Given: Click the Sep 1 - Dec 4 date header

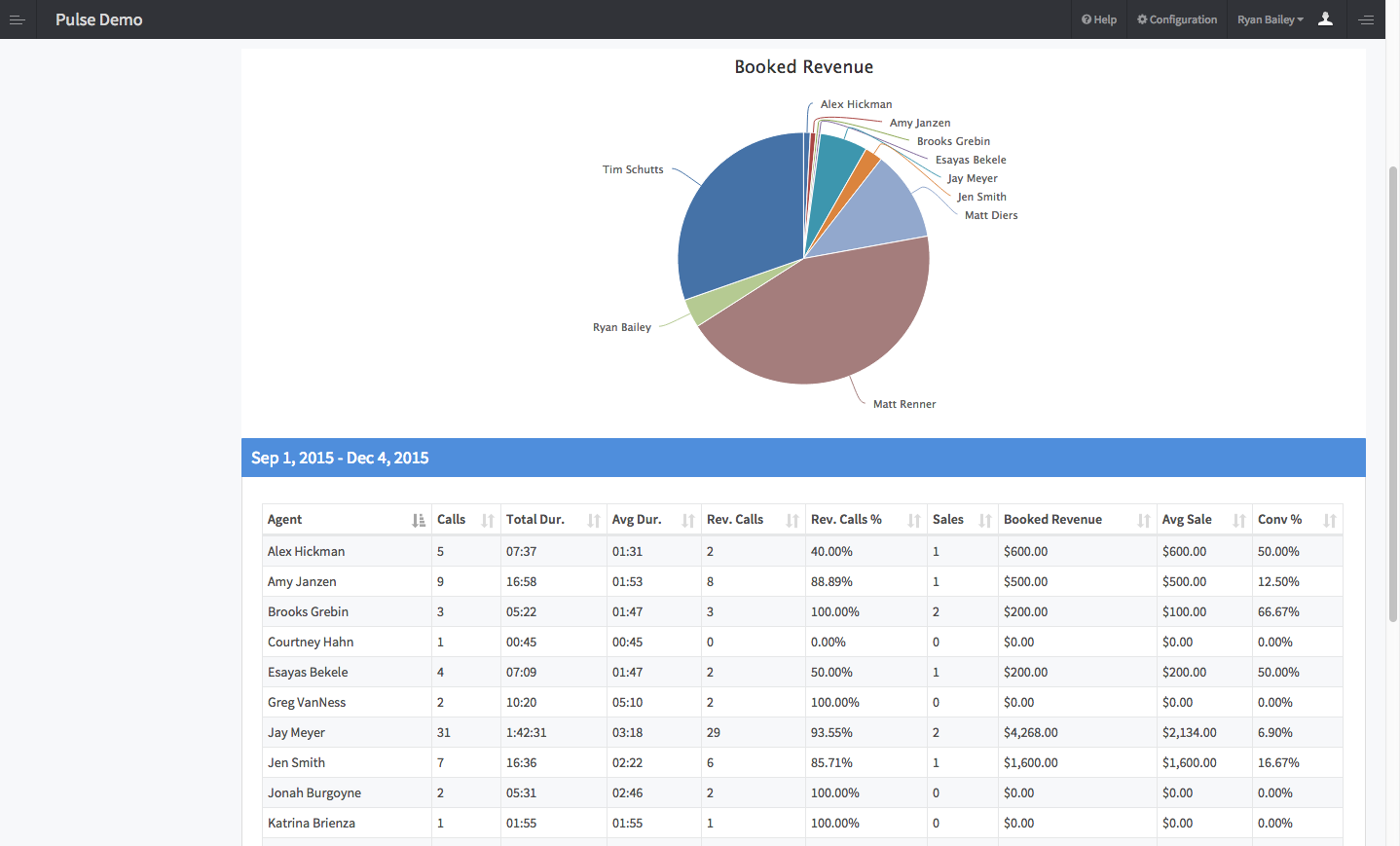Looking at the screenshot, I should click(x=340, y=458).
